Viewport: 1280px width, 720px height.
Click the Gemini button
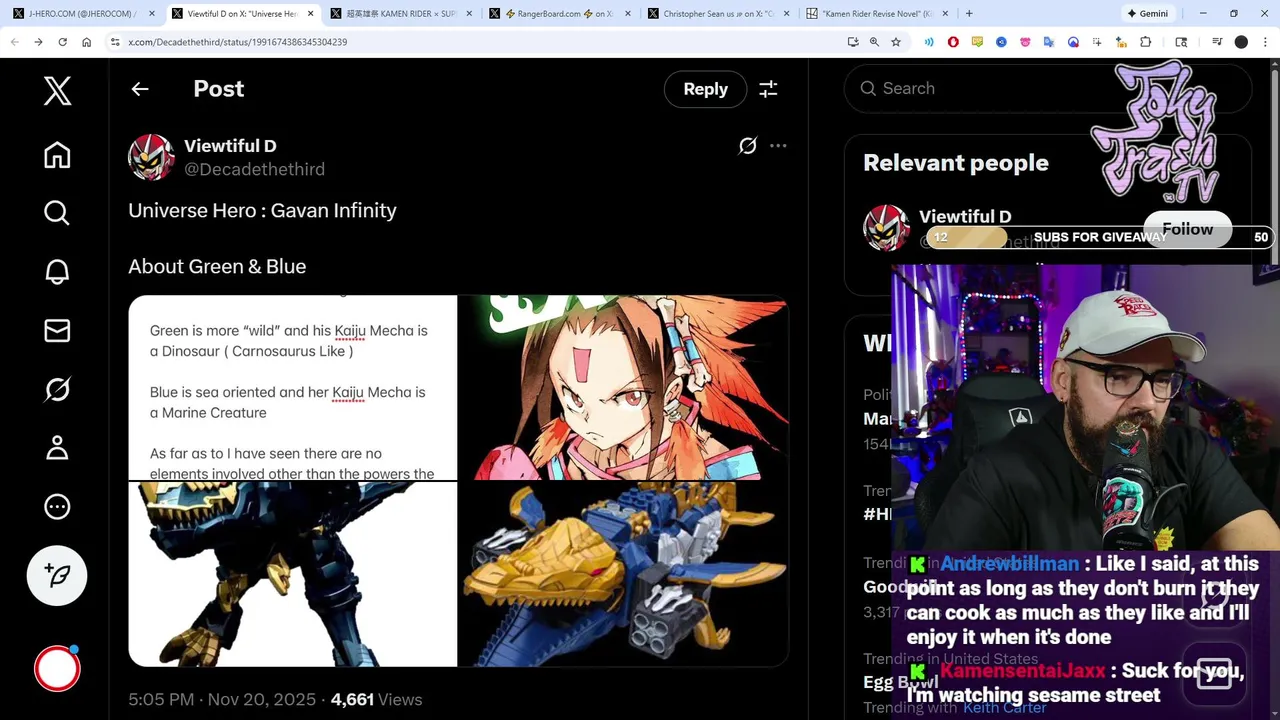pyautogui.click(x=1147, y=14)
